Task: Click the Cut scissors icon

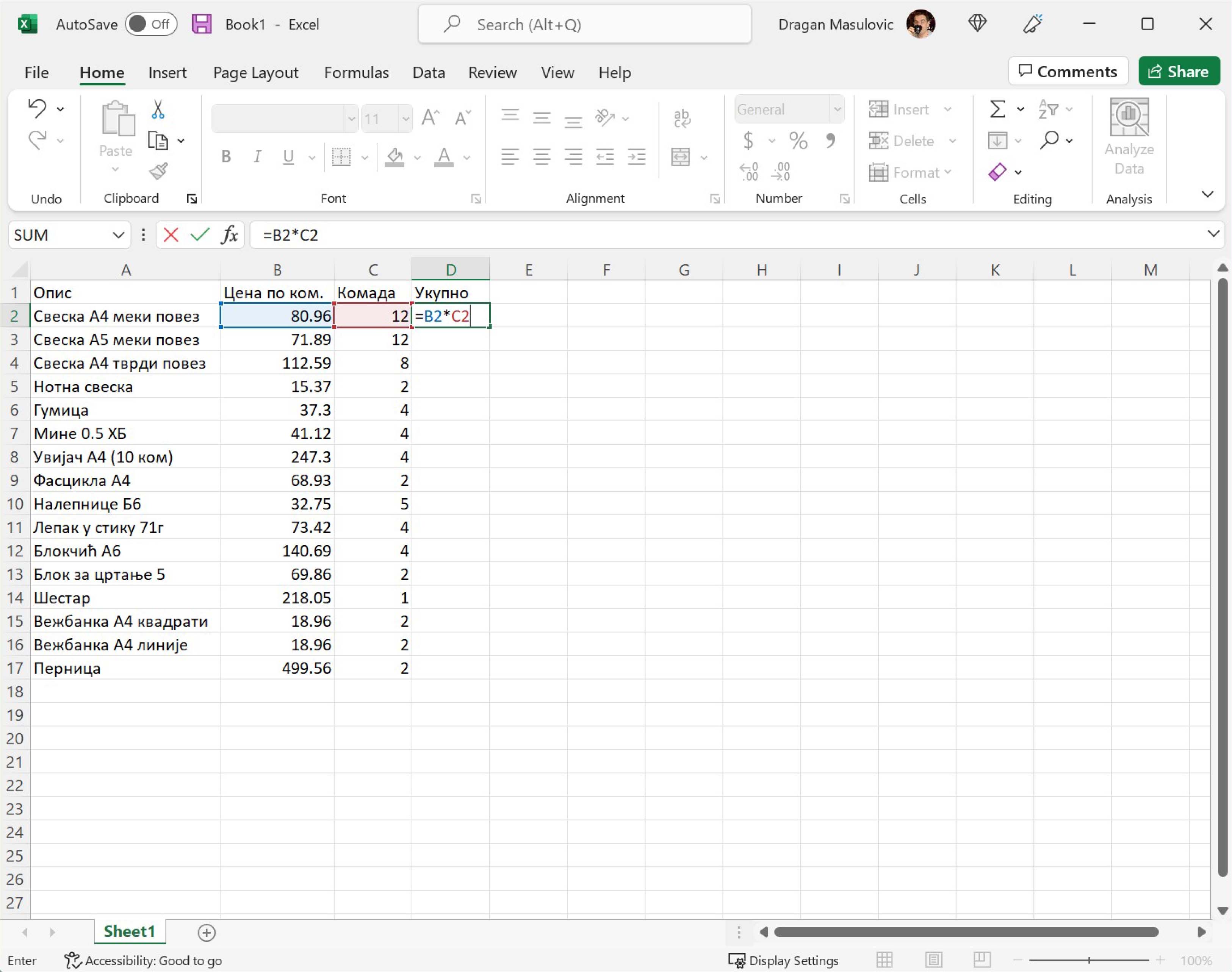Action: tap(158, 109)
